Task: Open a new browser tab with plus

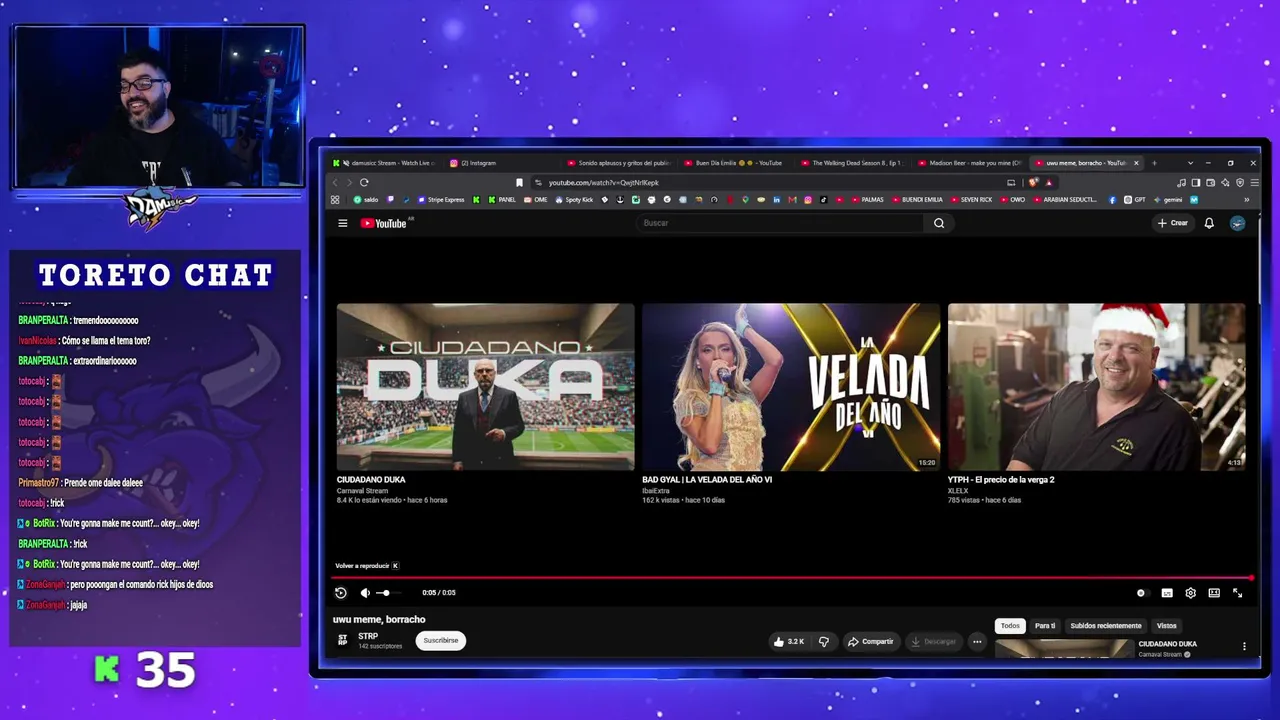Action: 1154,163
